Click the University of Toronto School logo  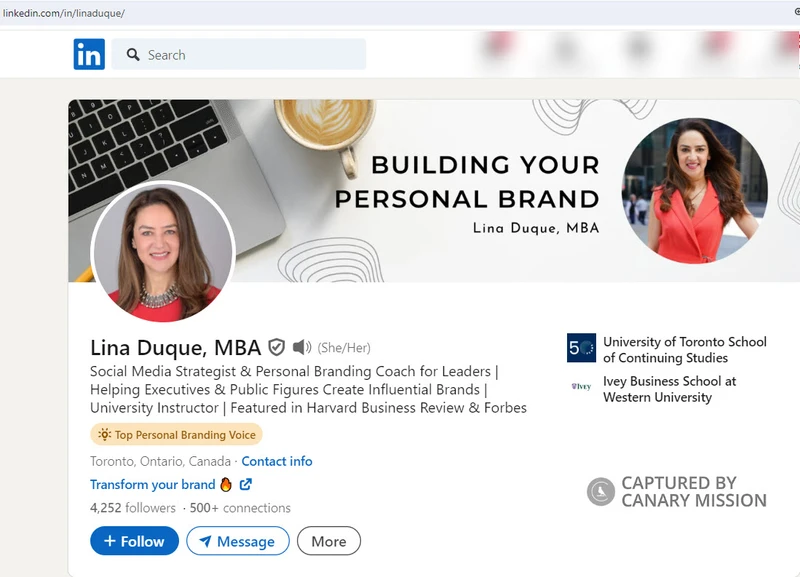581,348
